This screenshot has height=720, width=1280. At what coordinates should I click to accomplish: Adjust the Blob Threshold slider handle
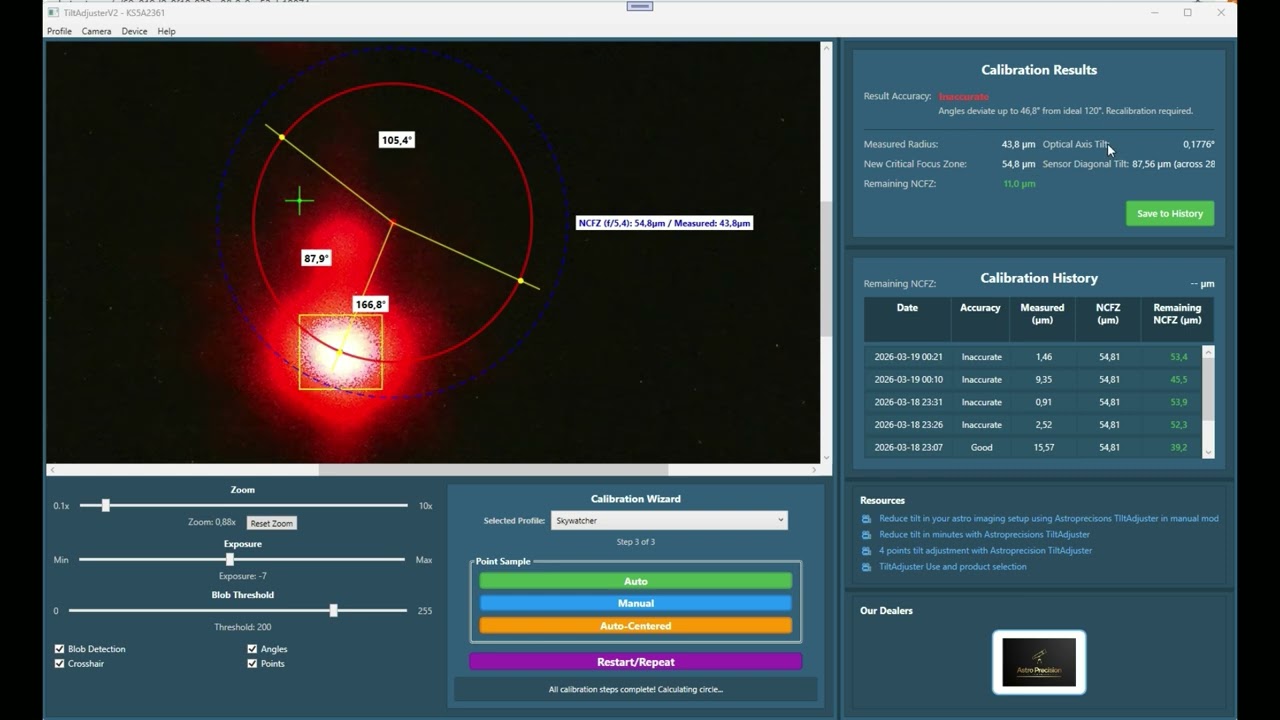pos(333,610)
